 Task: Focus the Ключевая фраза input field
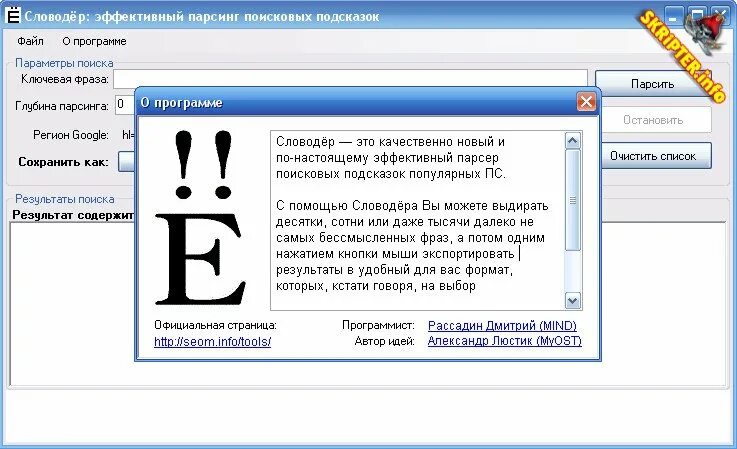tap(350, 79)
